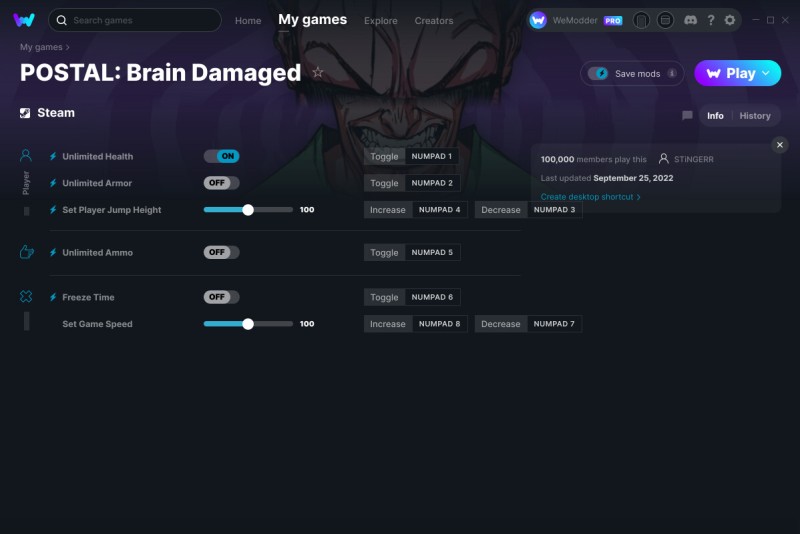Click Decrease NUMPAD 7 for game speed
Screen dimensions: 800x534
pos(528,324)
